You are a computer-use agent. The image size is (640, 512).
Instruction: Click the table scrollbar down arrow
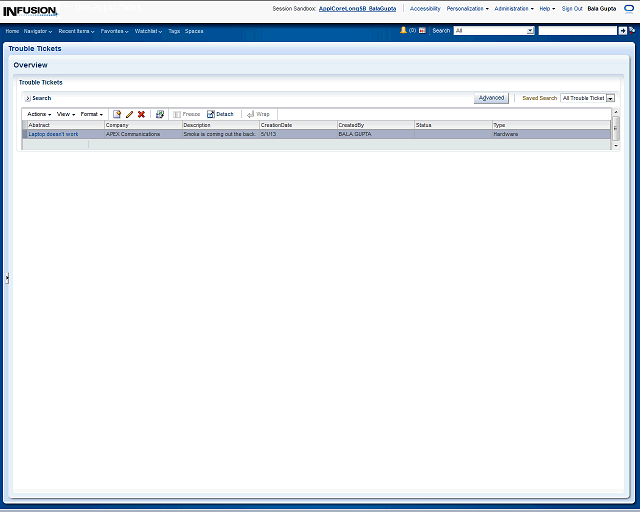[616, 145]
